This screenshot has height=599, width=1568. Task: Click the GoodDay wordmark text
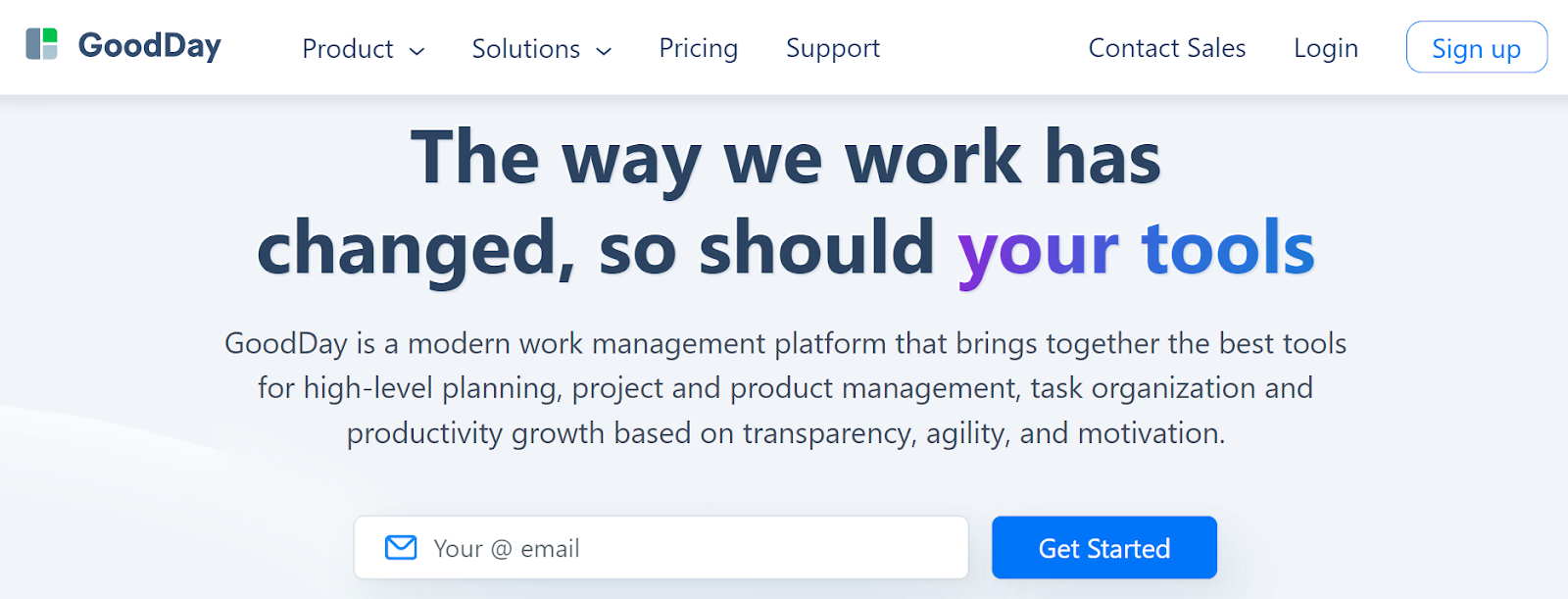(150, 45)
